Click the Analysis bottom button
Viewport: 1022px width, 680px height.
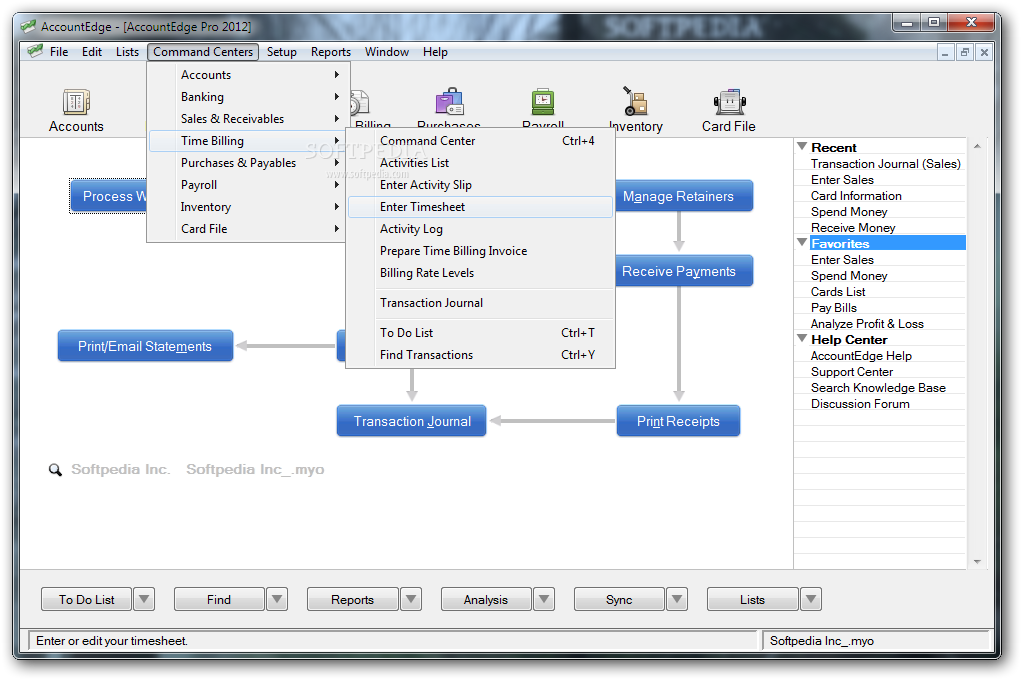486,599
